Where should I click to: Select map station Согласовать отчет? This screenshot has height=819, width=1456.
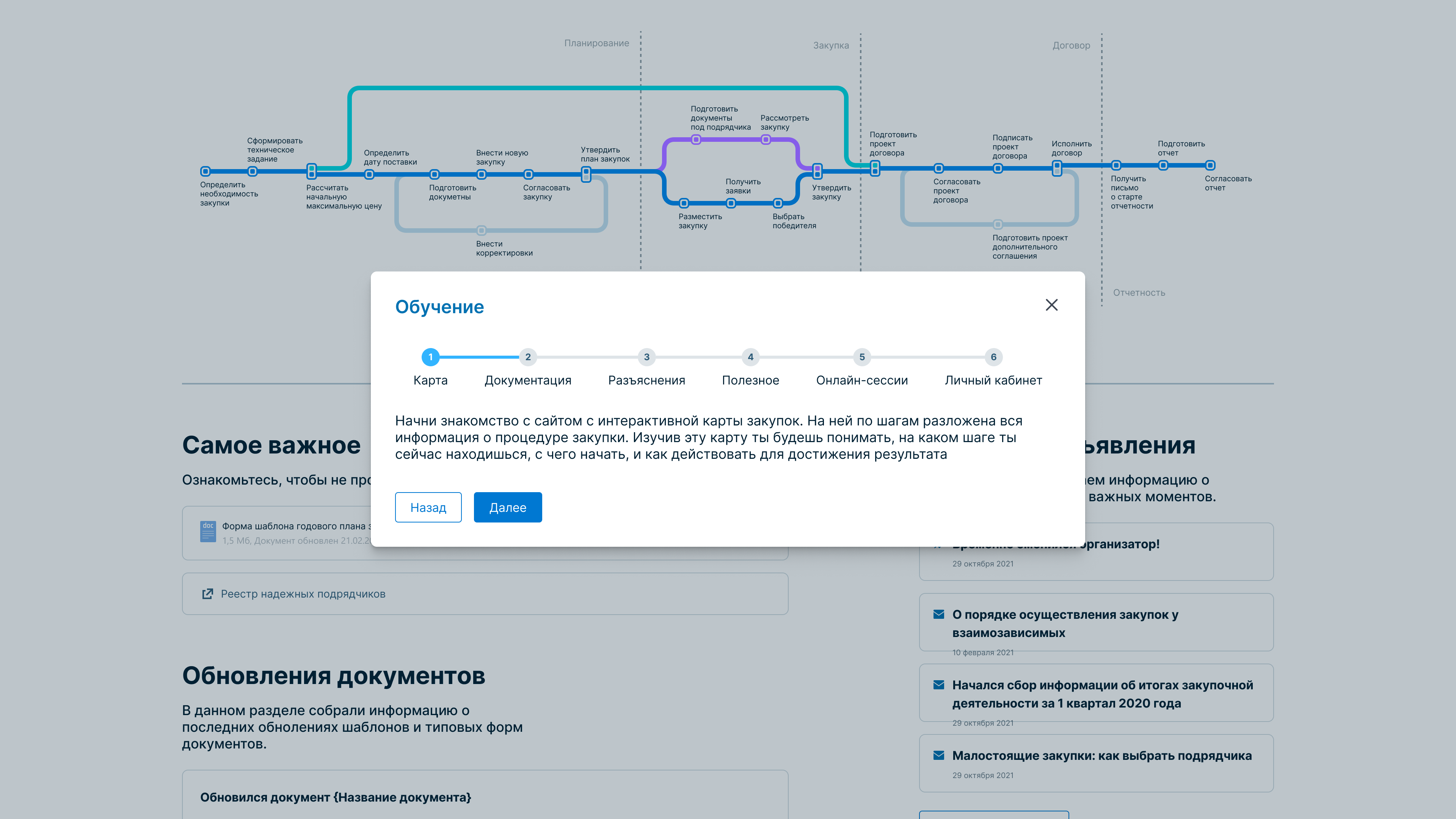click(1210, 165)
